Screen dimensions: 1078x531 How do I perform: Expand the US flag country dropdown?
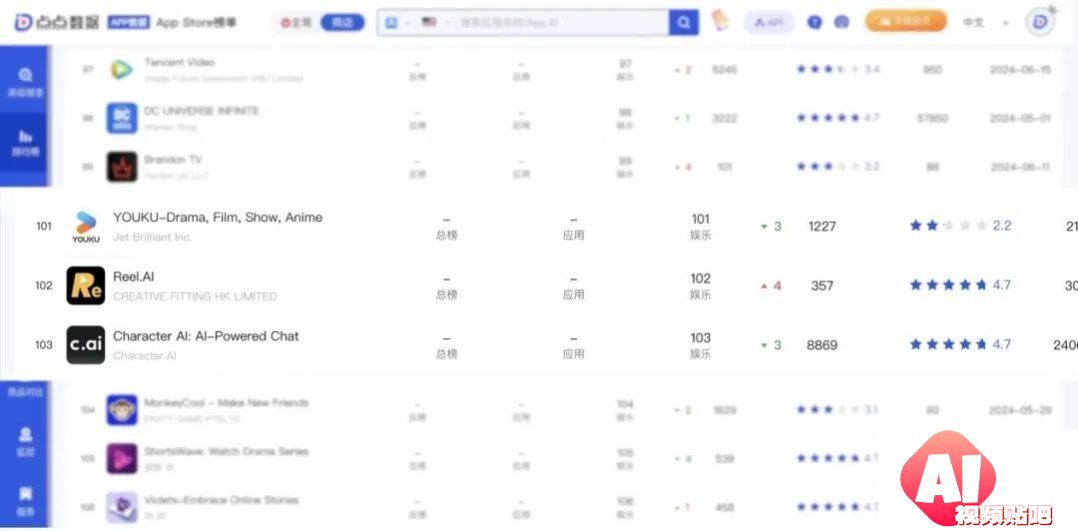tap(436, 22)
